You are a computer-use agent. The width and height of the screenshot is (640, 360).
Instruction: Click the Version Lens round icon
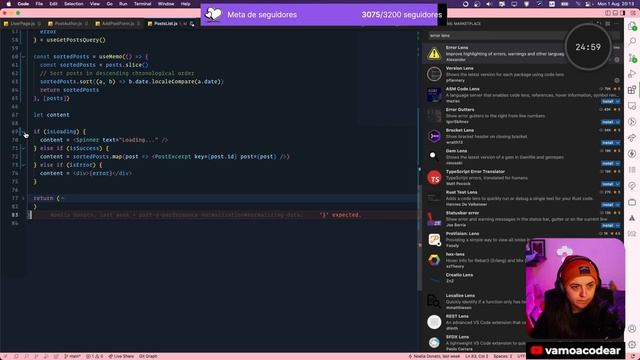[x=434, y=74]
